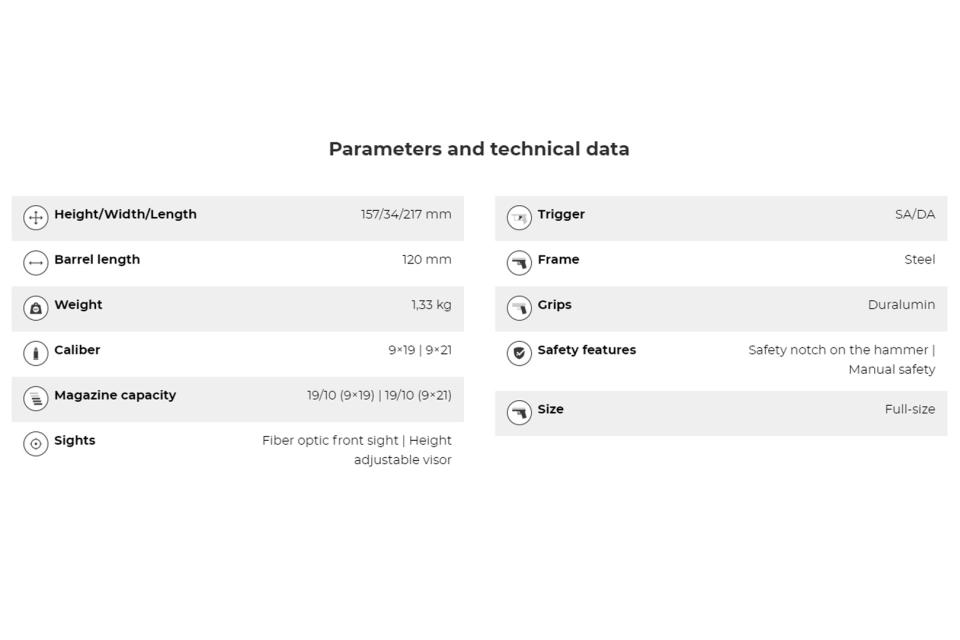The height and width of the screenshot is (640, 960).
Task: Click the Full-size value
Action: pyautogui.click(x=909, y=409)
